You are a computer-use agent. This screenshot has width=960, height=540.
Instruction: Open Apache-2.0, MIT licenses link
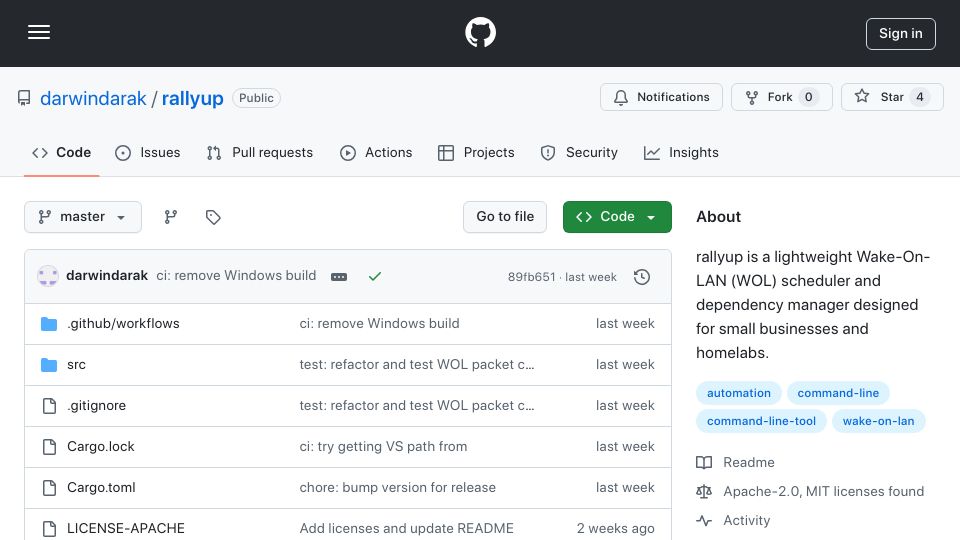[x=823, y=491]
